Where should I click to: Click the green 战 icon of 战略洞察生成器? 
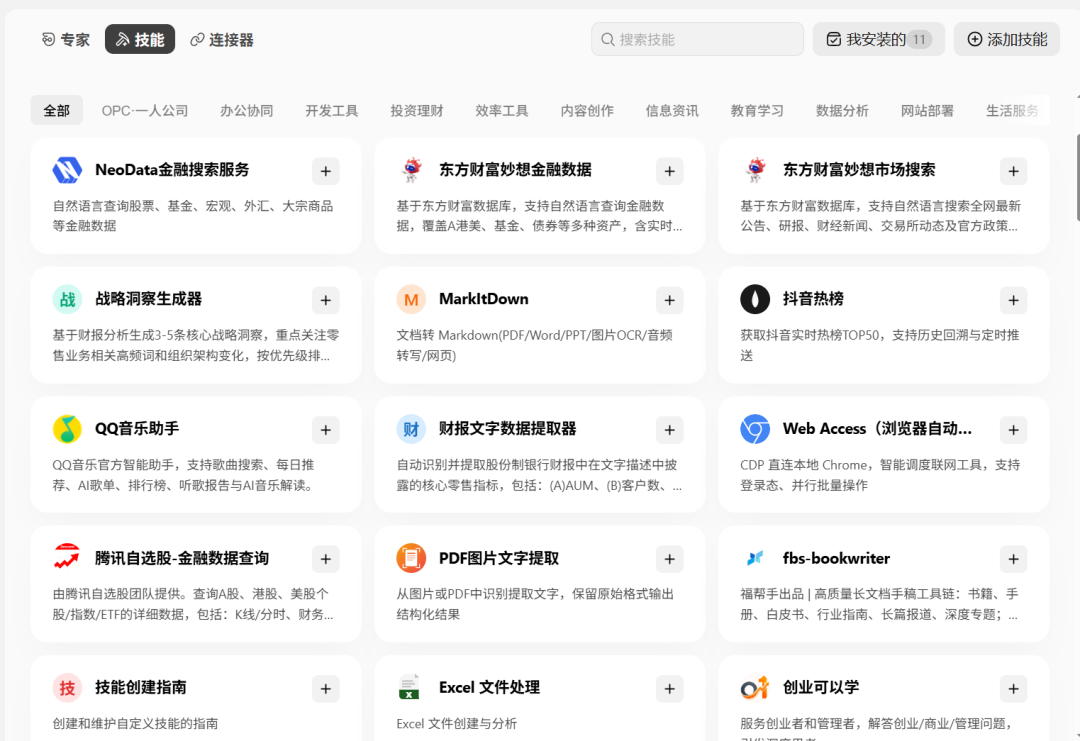67,299
